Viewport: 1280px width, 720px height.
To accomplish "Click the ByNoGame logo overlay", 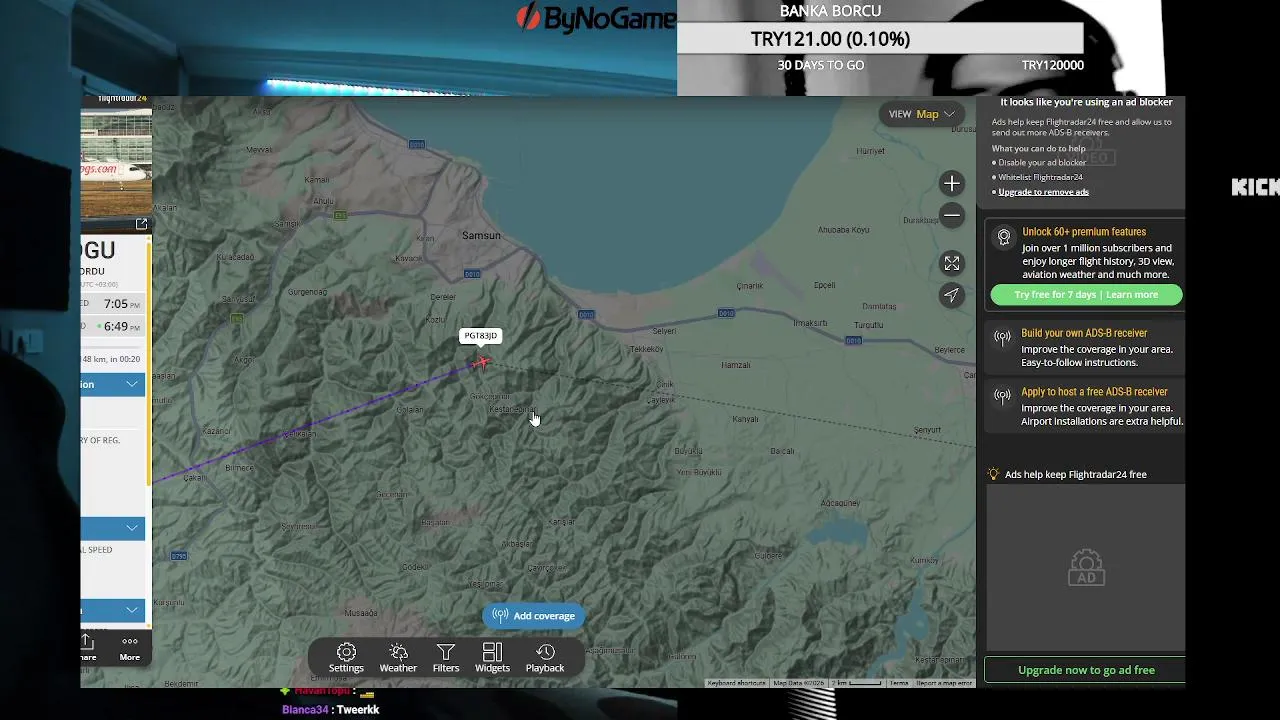I will pos(596,18).
